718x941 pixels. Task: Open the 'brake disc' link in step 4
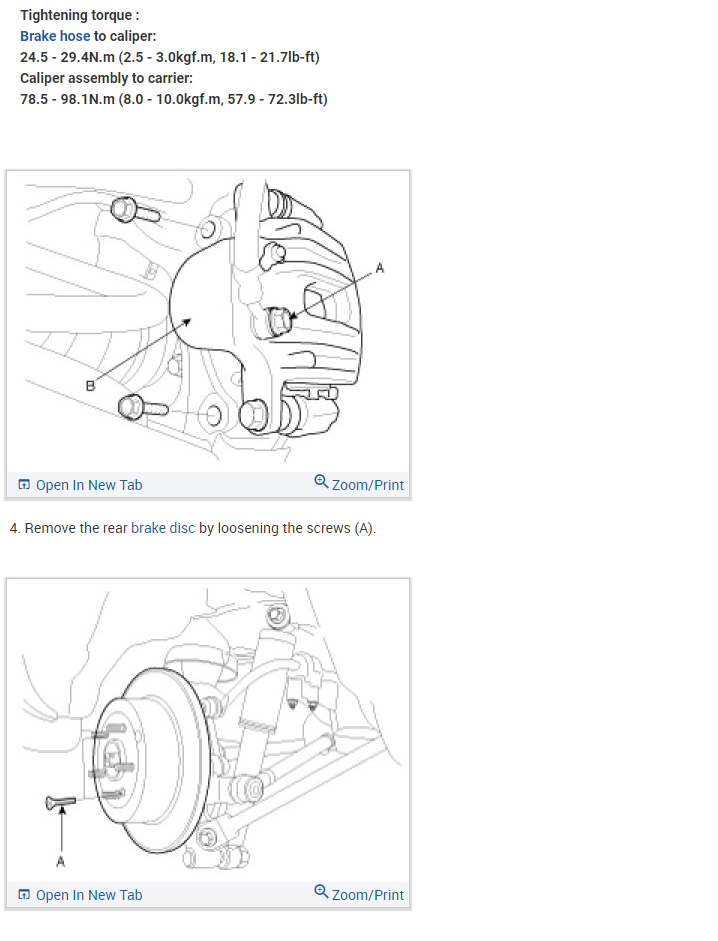point(163,528)
